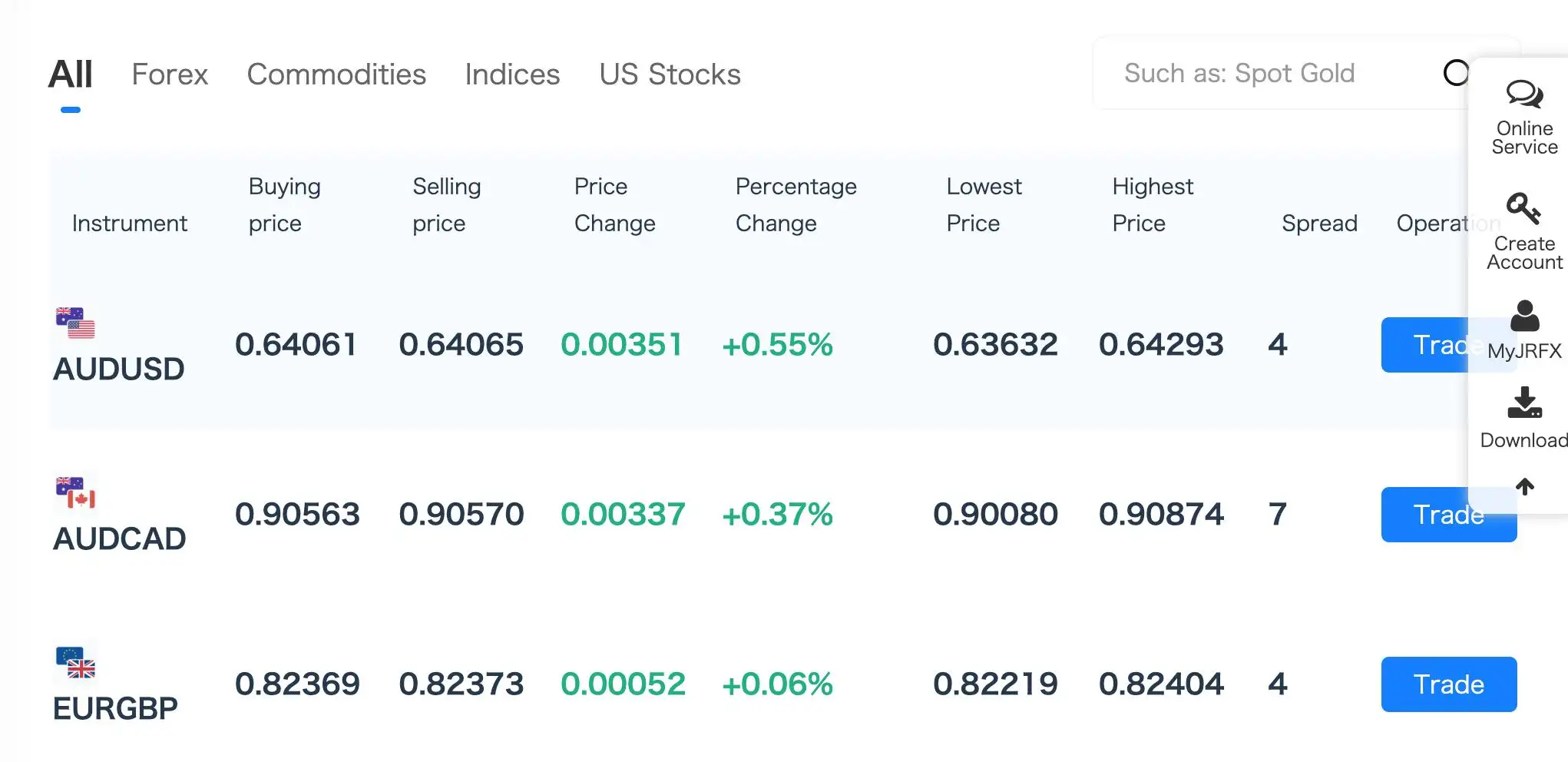The image size is (1568, 762).
Task: Open the AUDUSD instrument name
Action: [x=119, y=369]
